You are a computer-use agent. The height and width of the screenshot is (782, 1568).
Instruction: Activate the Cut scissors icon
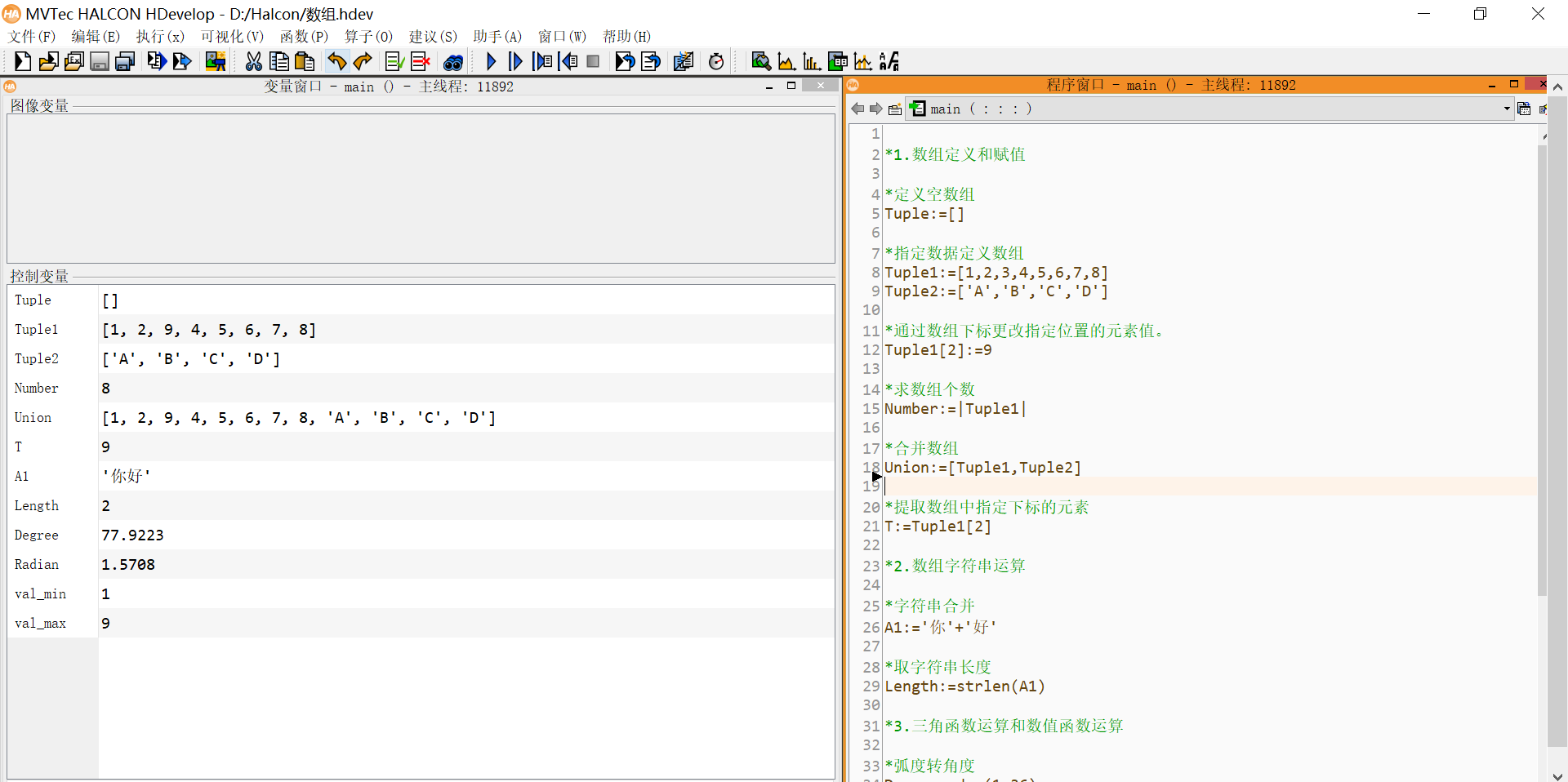point(253,61)
